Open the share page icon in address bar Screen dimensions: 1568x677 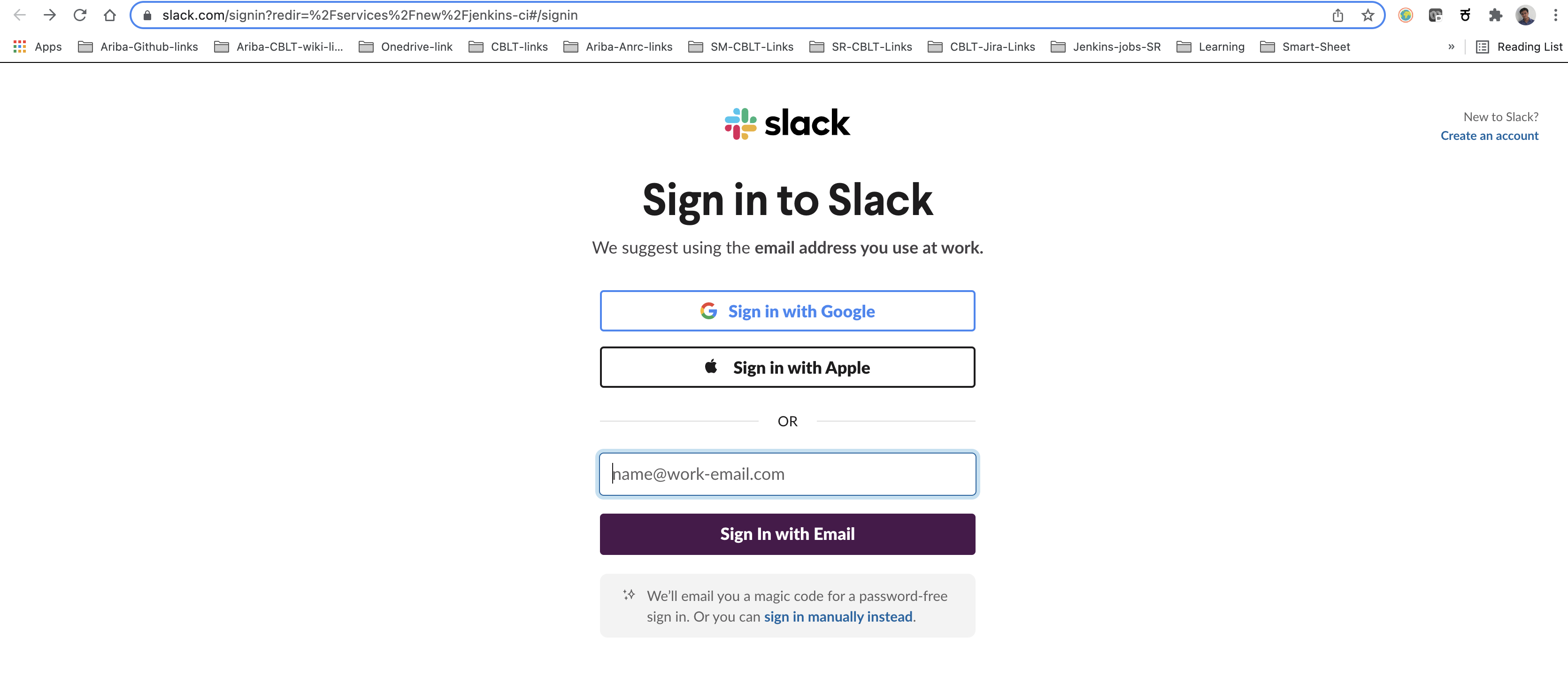pyautogui.click(x=1337, y=15)
